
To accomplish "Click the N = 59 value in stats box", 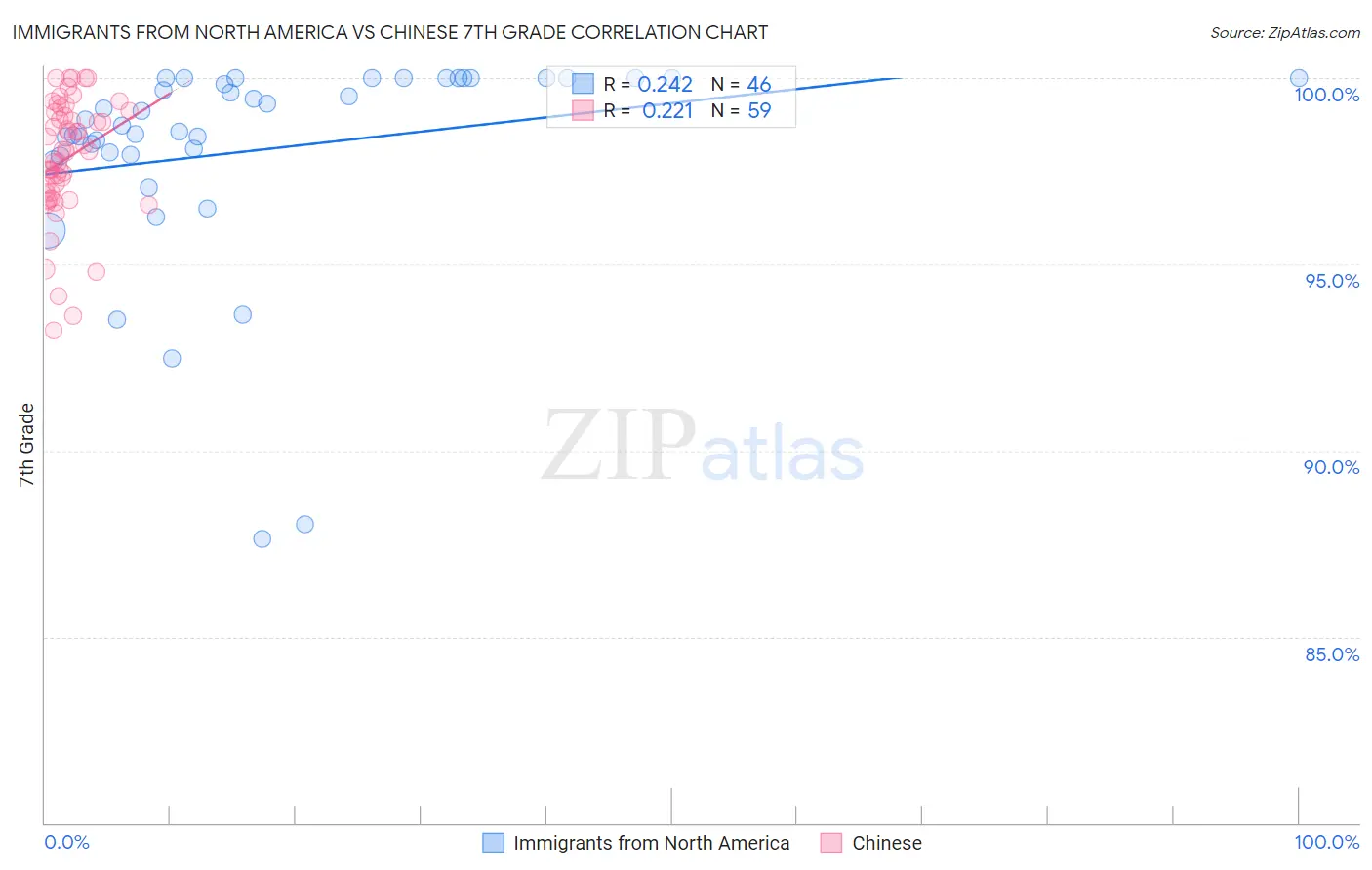I will pyautogui.click(x=758, y=110).
